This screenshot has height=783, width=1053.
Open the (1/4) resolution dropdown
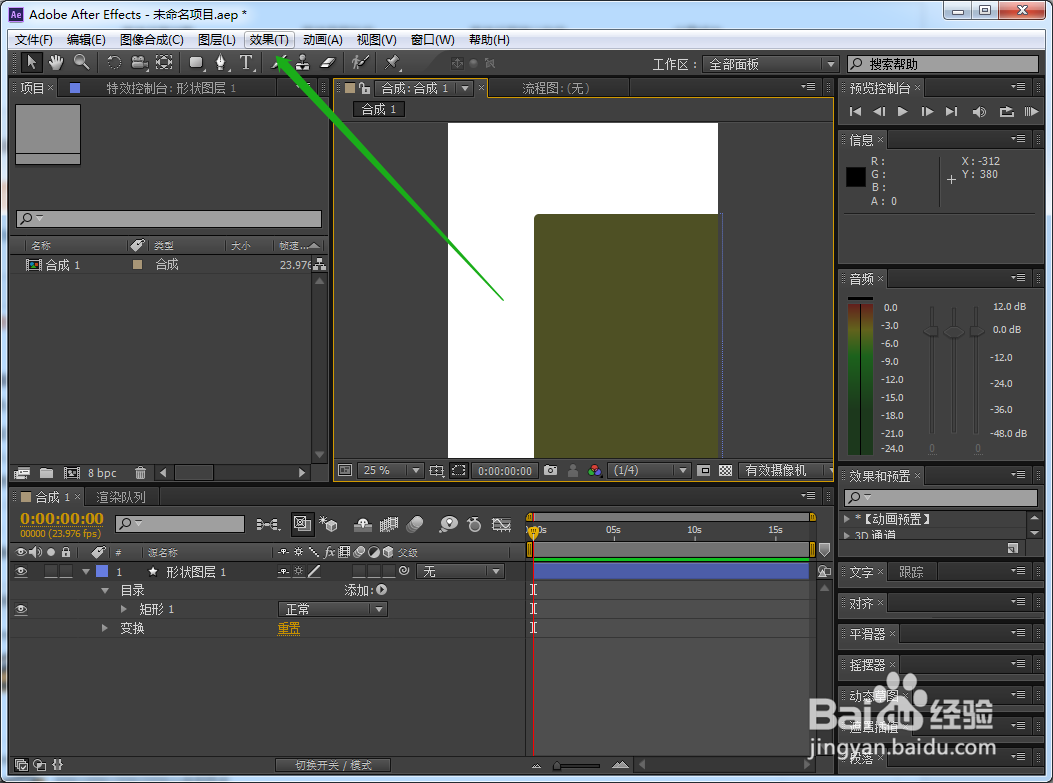(649, 471)
